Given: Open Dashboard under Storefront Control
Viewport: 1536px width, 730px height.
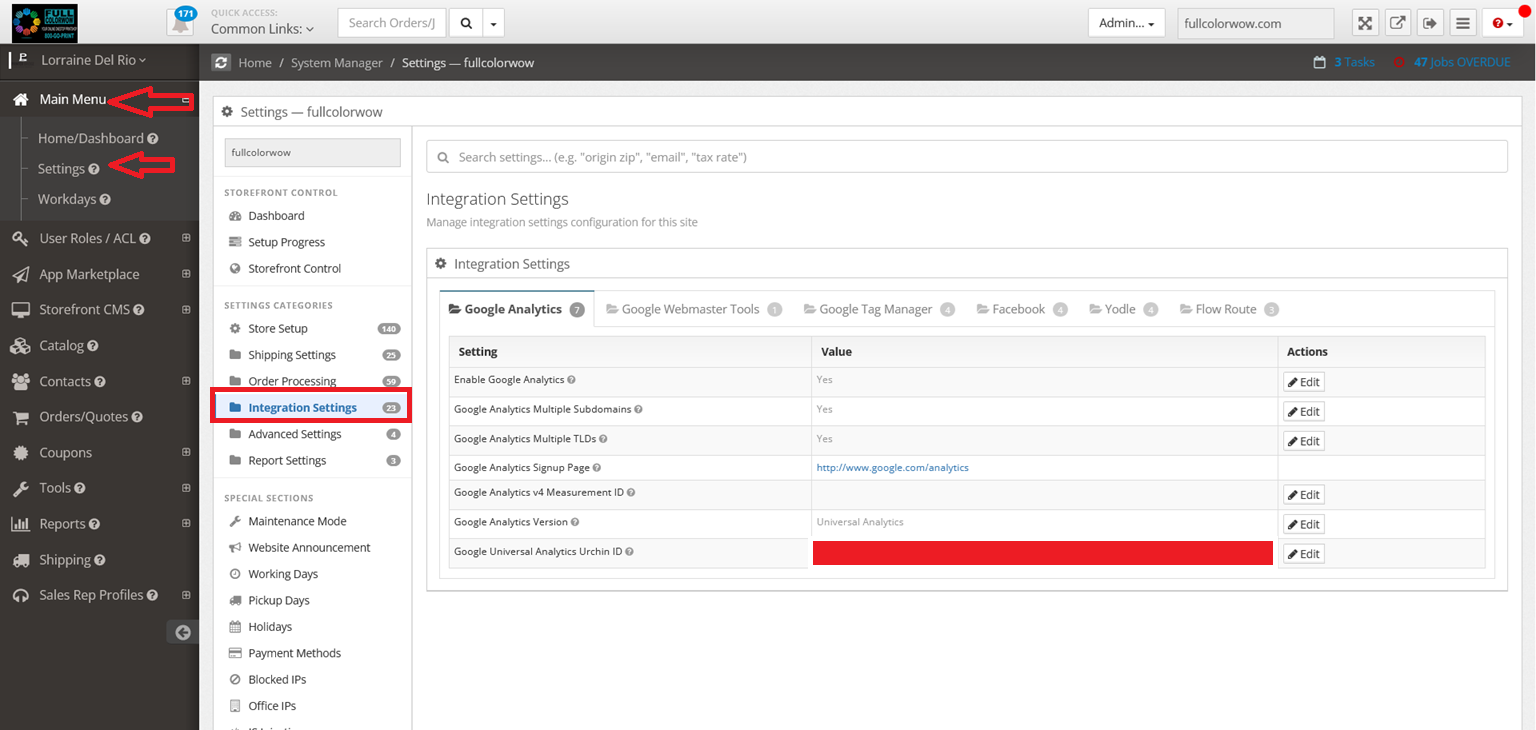Looking at the screenshot, I should (276, 216).
